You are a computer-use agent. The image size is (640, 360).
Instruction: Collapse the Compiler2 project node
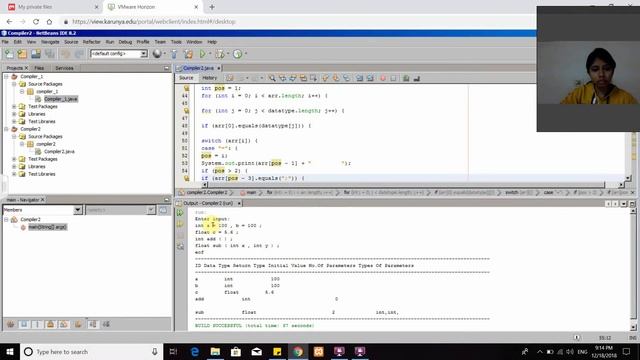6,129
